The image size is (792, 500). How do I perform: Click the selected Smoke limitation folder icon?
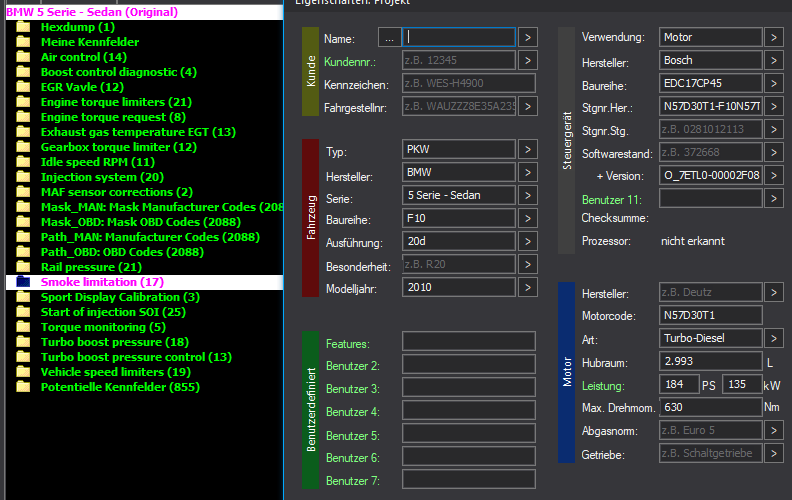coord(23,282)
